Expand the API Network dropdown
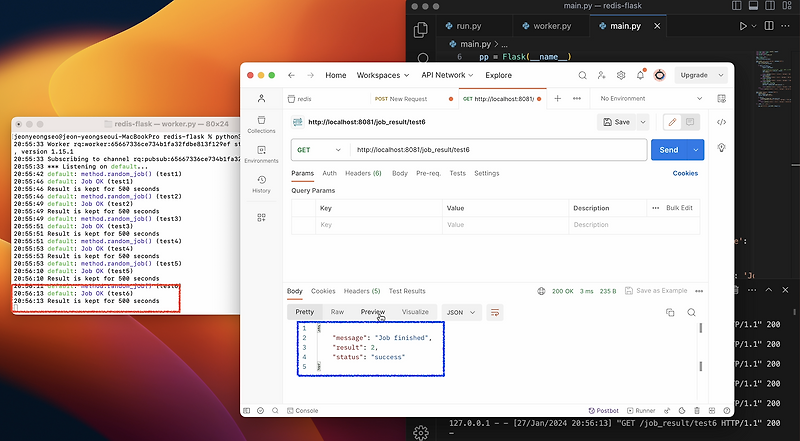Screen dimensions: 800x441 447,75
